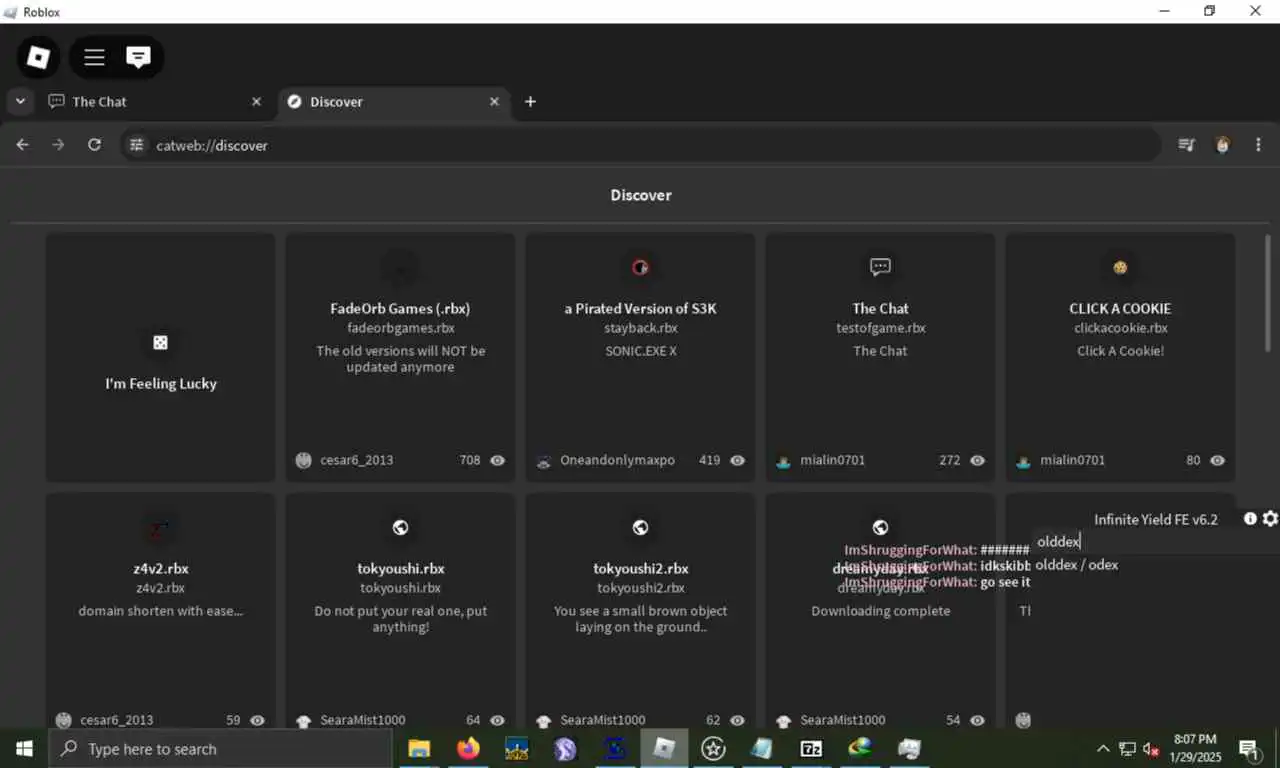Close the Discover tab
1280x768 pixels.
click(494, 101)
